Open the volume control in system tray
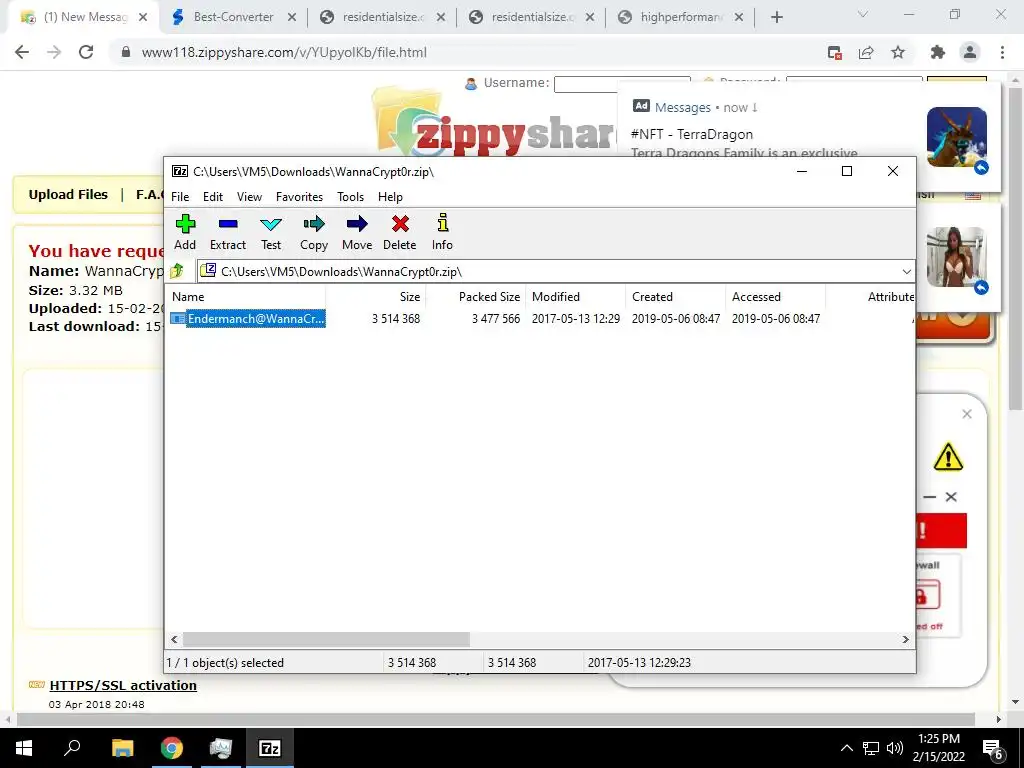This screenshot has width=1024, height=768. [x=895, y=748]
